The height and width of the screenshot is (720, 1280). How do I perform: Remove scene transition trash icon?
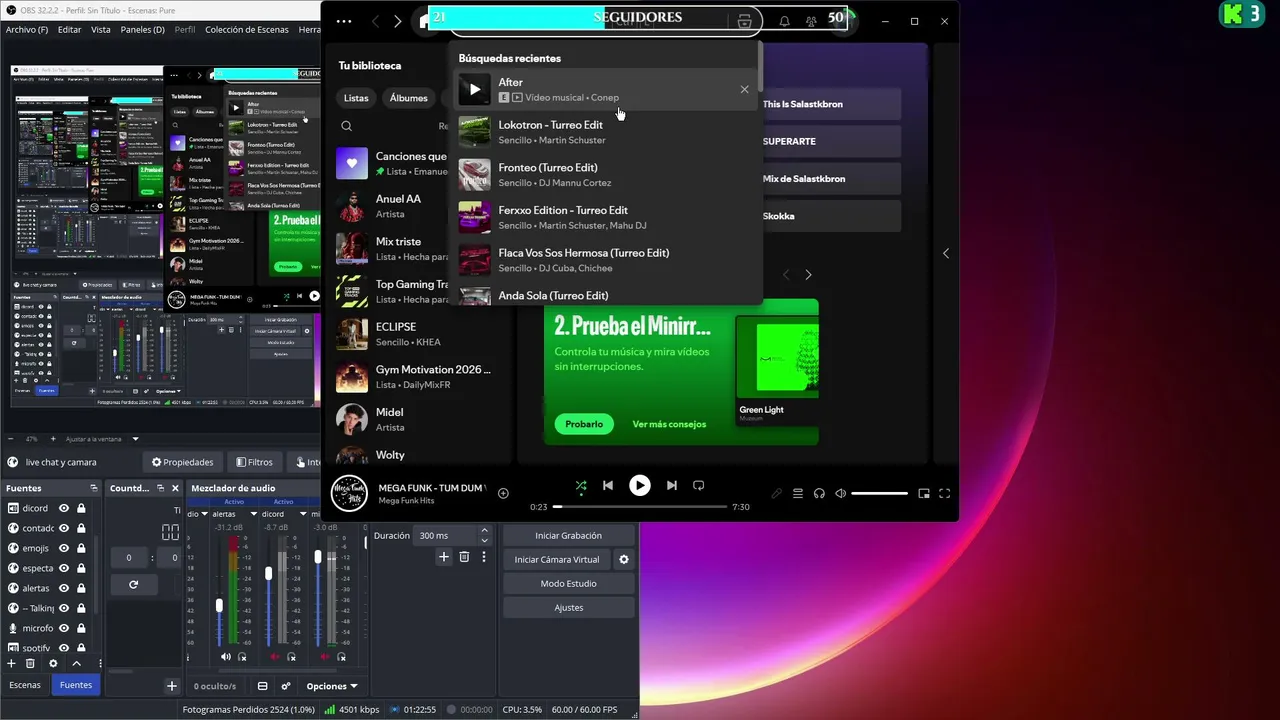(464, 557)
